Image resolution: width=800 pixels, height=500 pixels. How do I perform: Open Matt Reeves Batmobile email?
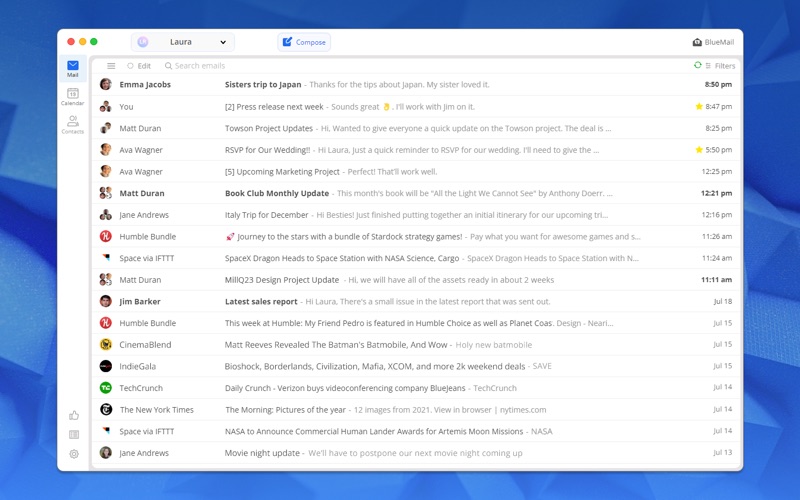tap(416, 344)
